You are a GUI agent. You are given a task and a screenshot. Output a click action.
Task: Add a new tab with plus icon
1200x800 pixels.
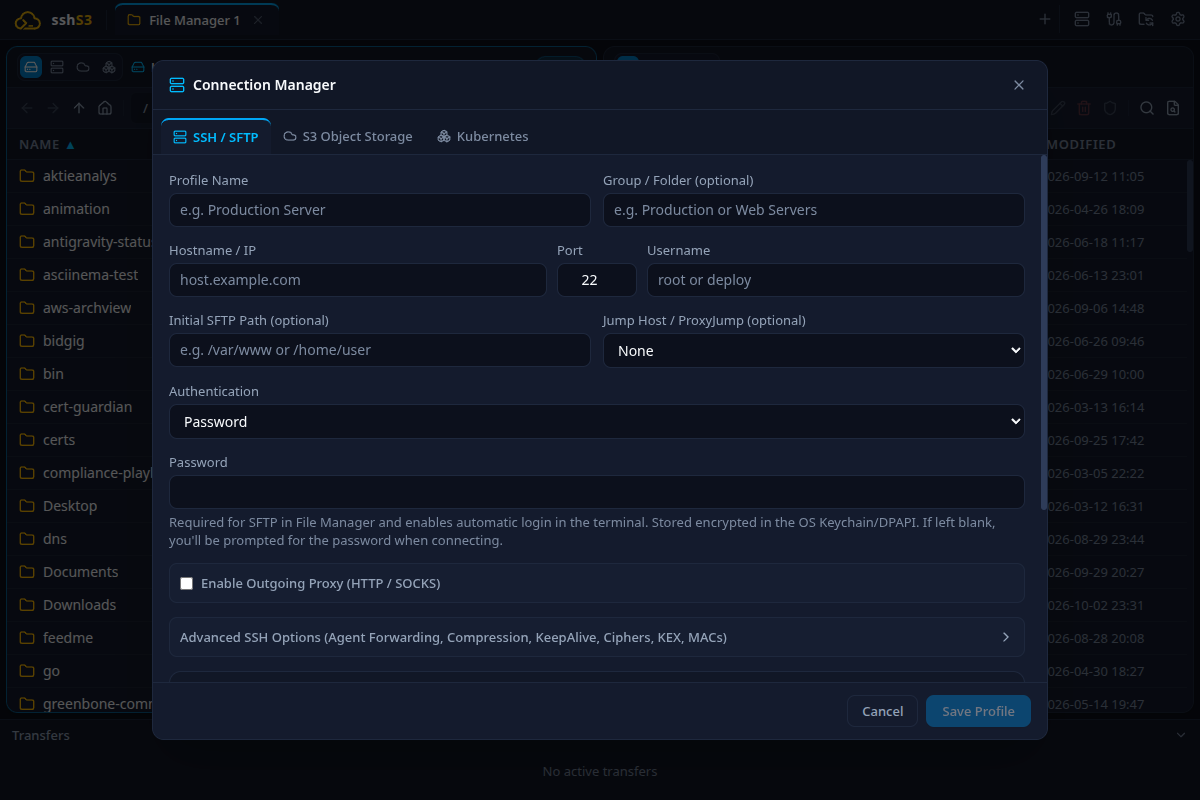point(1045,19)
